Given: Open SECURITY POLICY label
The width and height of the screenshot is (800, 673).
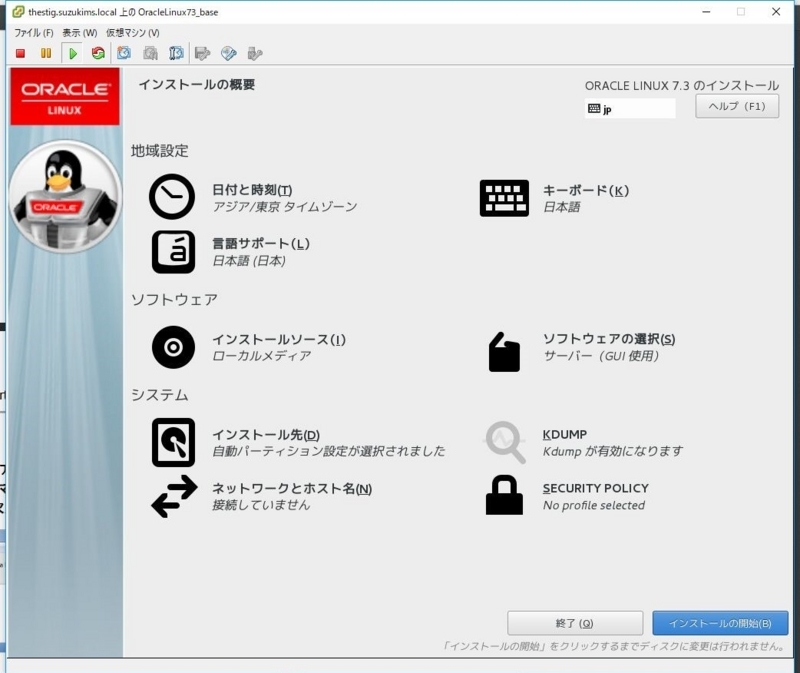Looking at the screenshot, I should 595,488.
